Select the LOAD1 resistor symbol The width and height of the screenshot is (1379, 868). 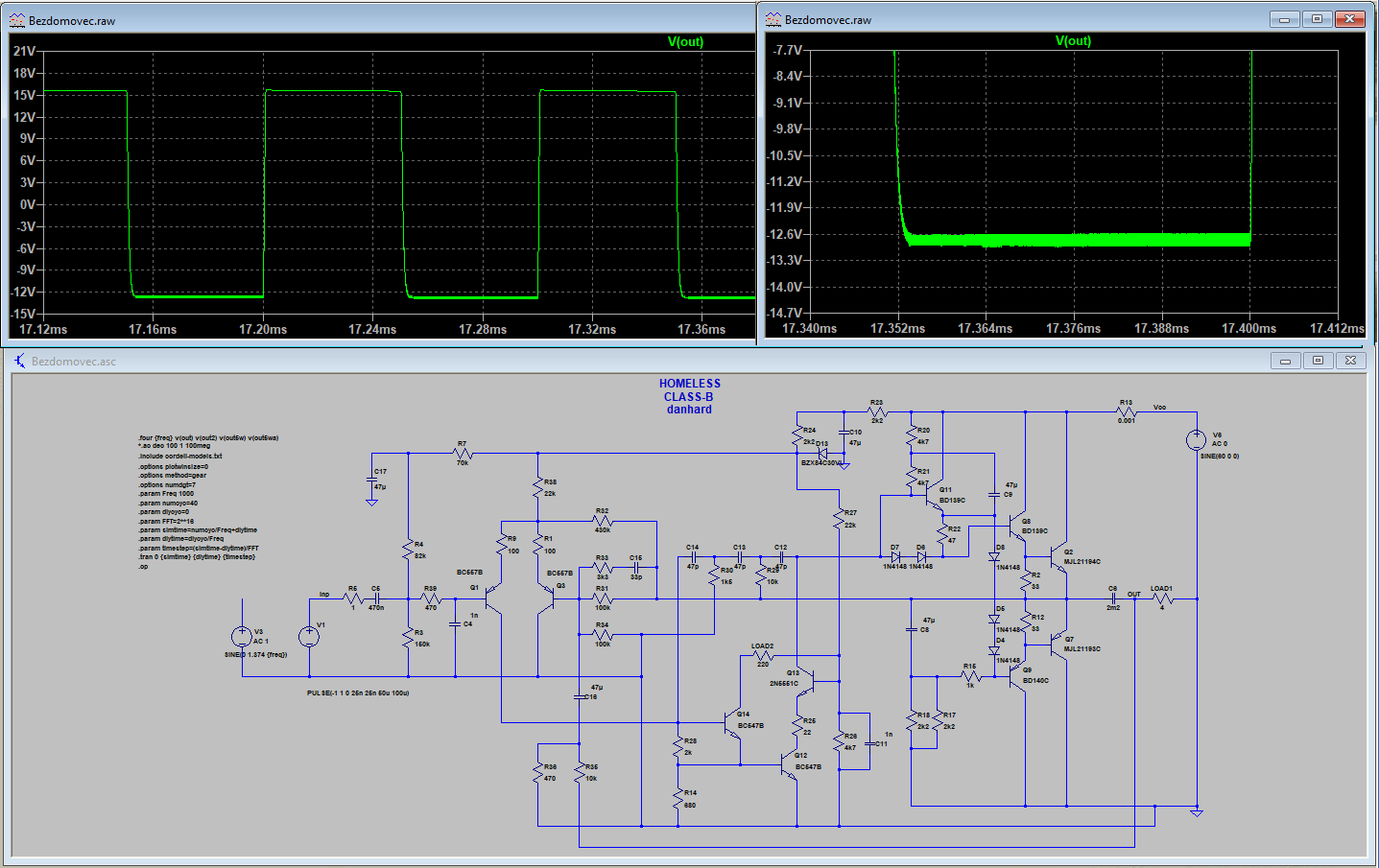click(x=1162, y=598)
